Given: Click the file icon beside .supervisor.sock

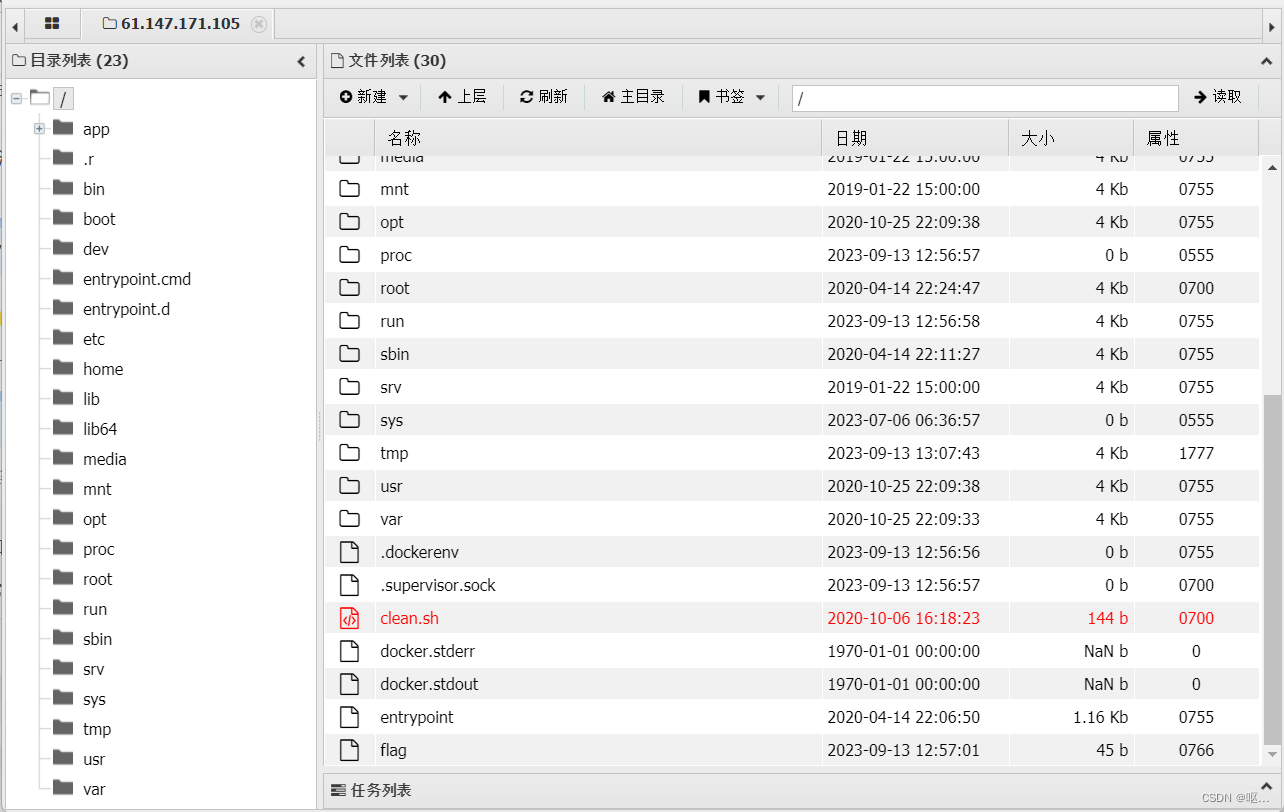Looking at the screenshot, I should [x=349, y=585].
